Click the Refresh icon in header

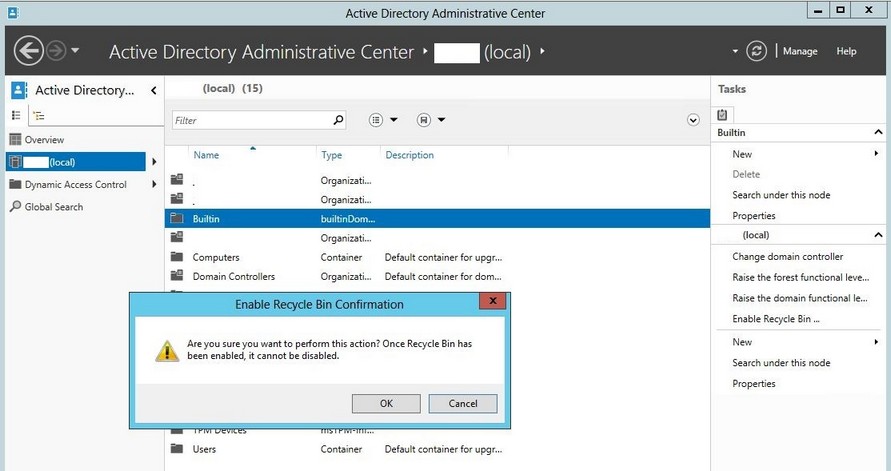point(756,51)
